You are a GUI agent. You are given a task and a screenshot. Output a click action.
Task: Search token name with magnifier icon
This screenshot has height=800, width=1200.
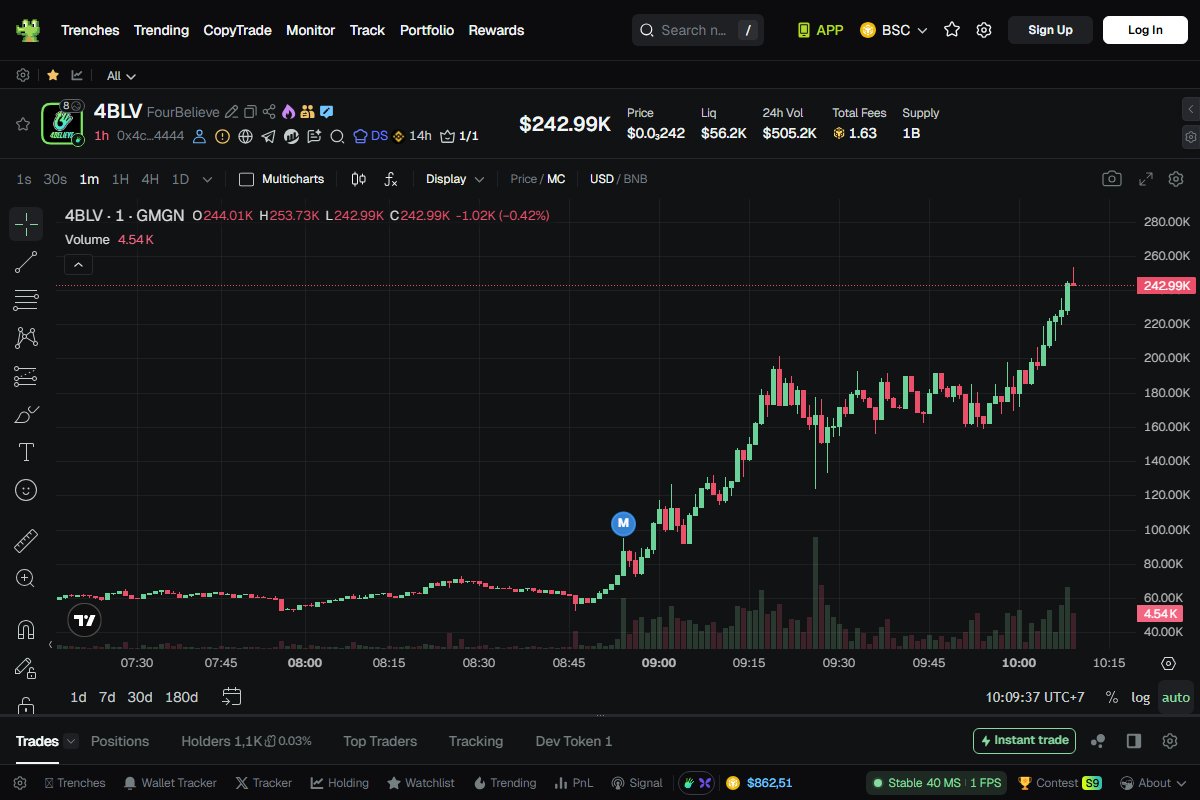tap(337, 136)
